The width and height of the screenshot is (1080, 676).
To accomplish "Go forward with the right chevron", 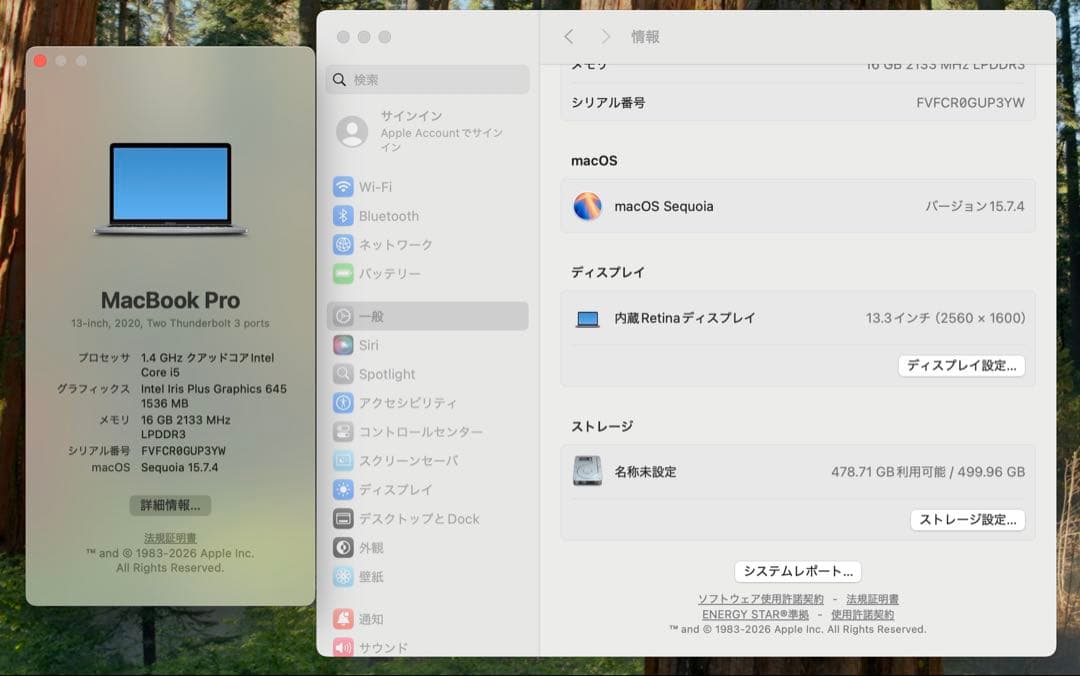I will pos(605,37).
